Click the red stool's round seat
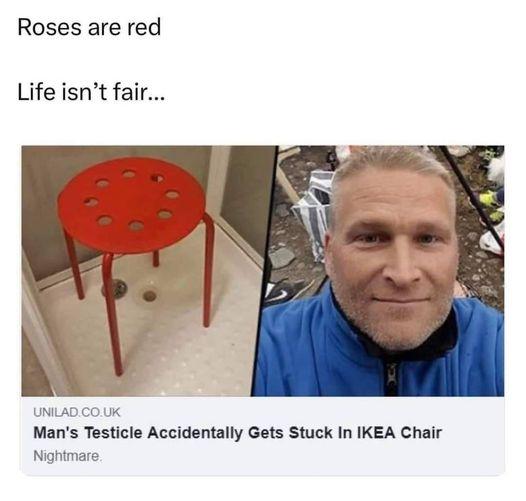Screen dimensions: 526x501 [131, 205]
